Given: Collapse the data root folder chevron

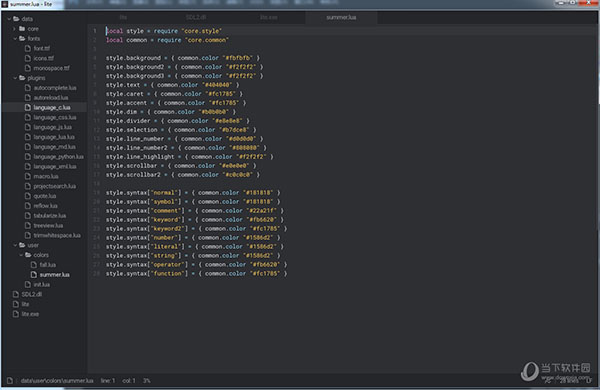Looking at the screenshot, I should 9,19.
